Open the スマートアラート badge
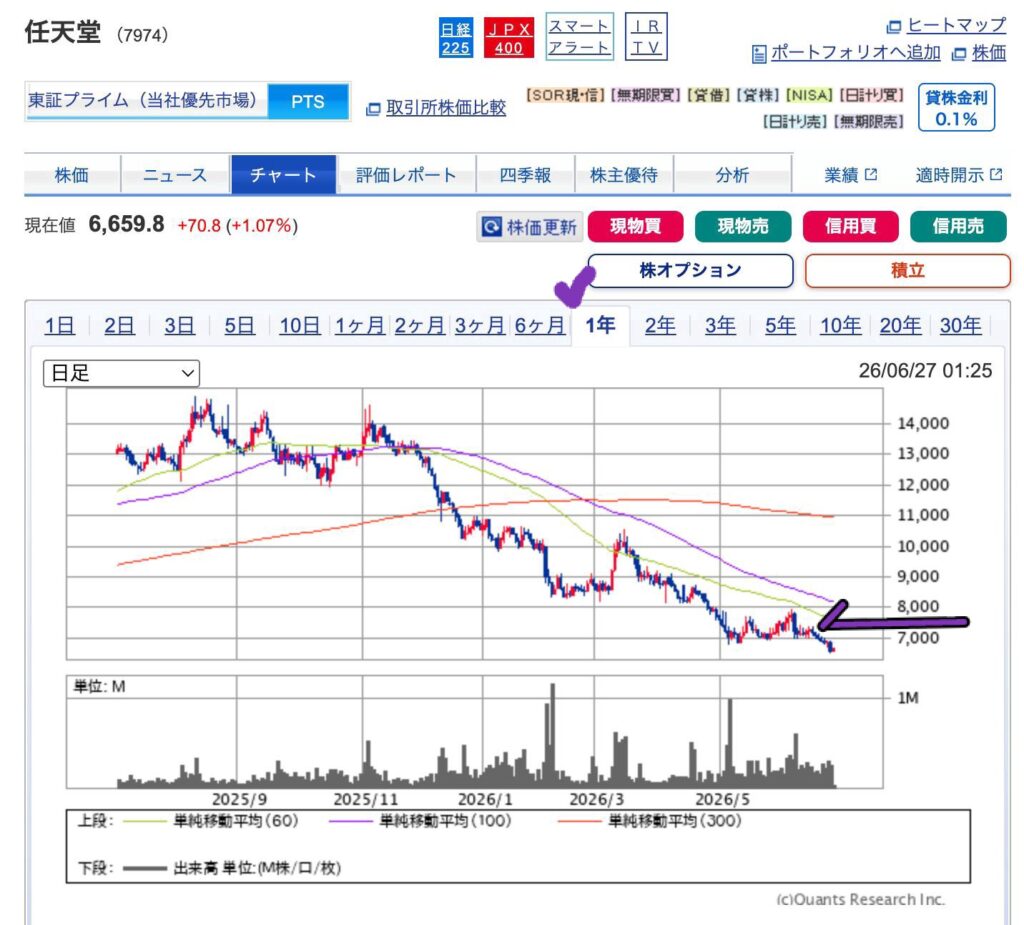The height and width of the screenshot is (925, 1024). tap(579, 37)
